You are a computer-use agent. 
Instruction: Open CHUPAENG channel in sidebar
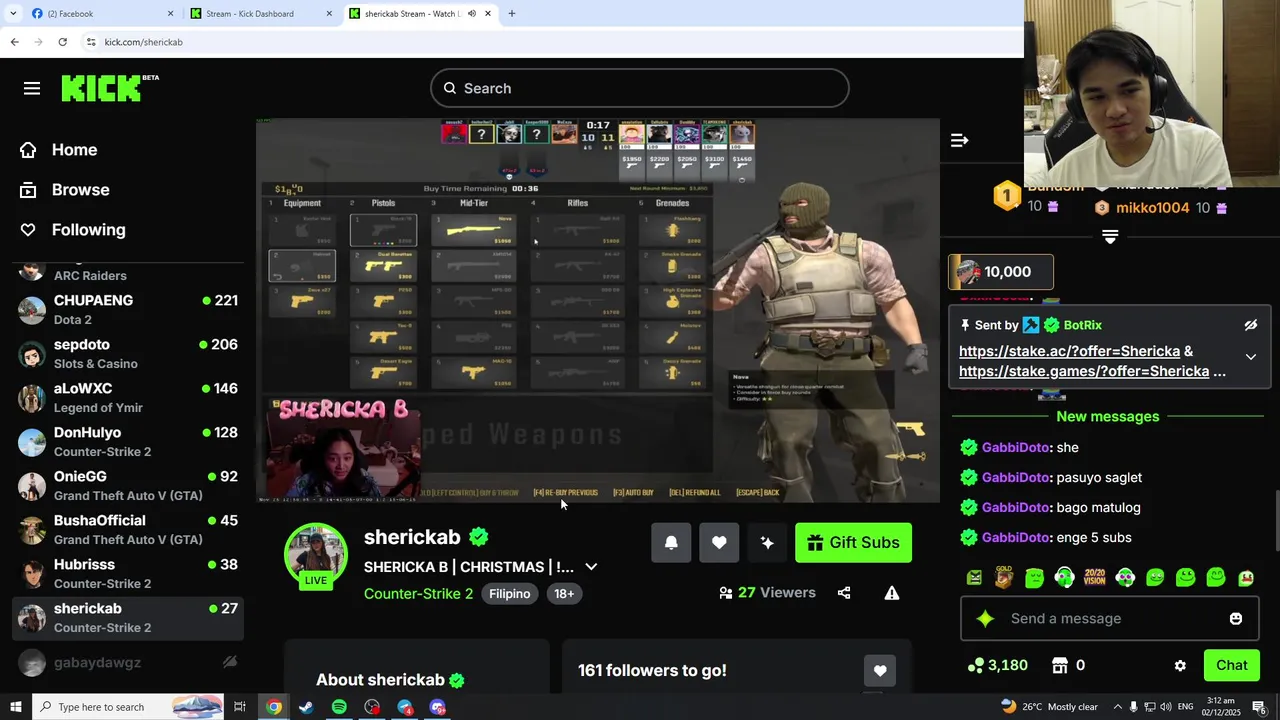pyautogui.click(x=128, y=310)
